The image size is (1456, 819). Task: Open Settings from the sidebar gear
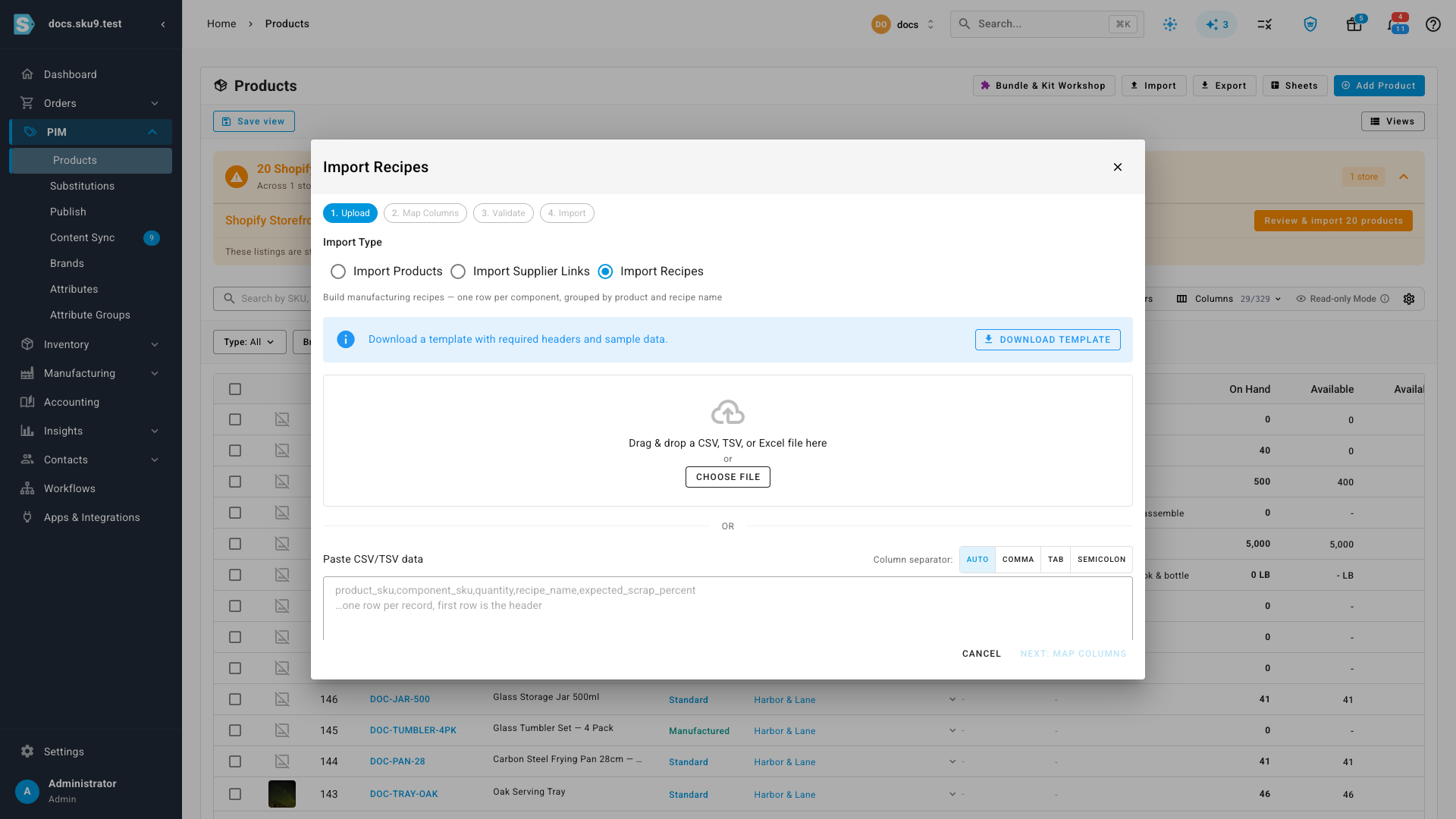[x=27, y=752]
